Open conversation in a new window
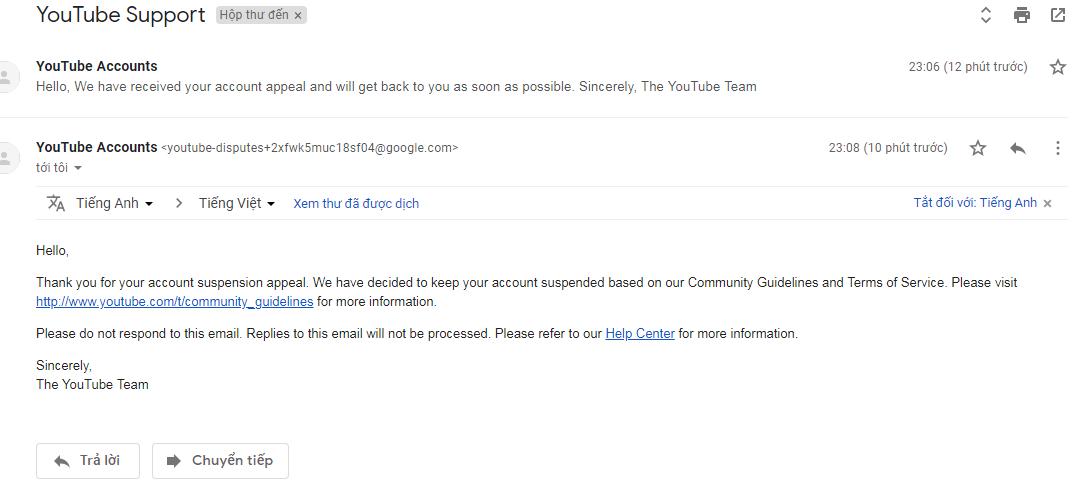 [1058, 15]
